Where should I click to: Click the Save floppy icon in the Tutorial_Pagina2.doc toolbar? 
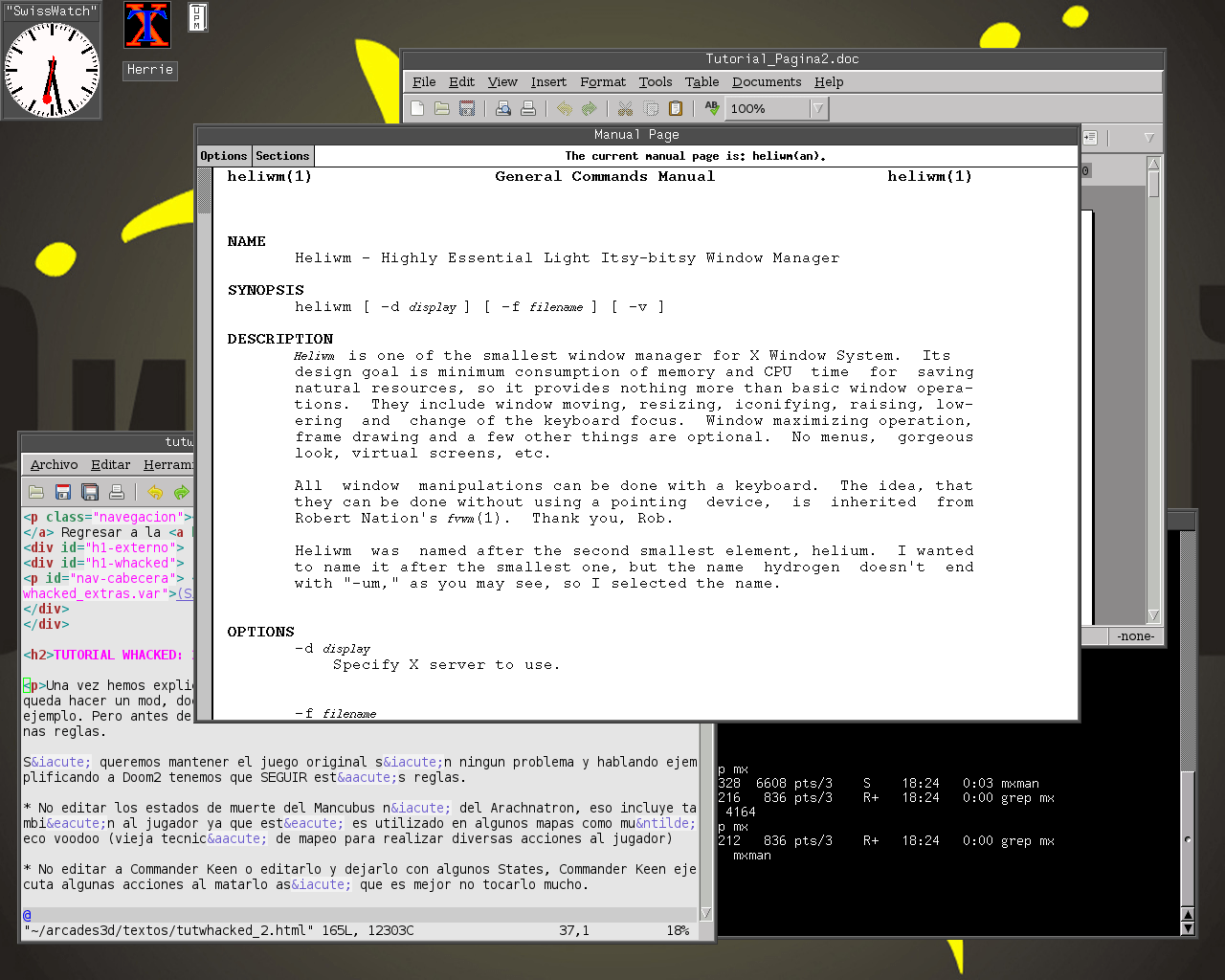click(x=467, y=109)
